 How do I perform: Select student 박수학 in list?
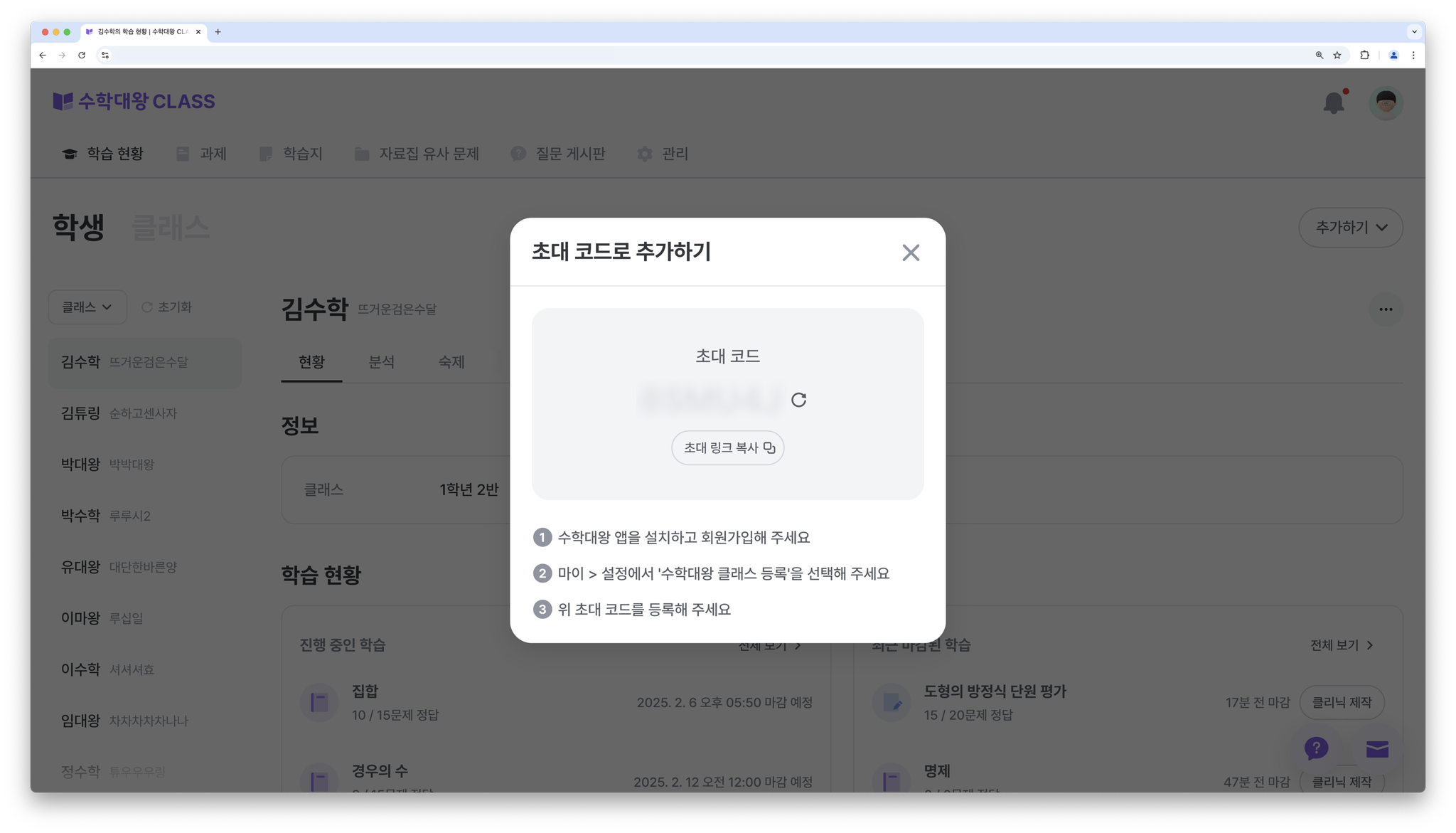pyautogui.click(x=145, y=516)
